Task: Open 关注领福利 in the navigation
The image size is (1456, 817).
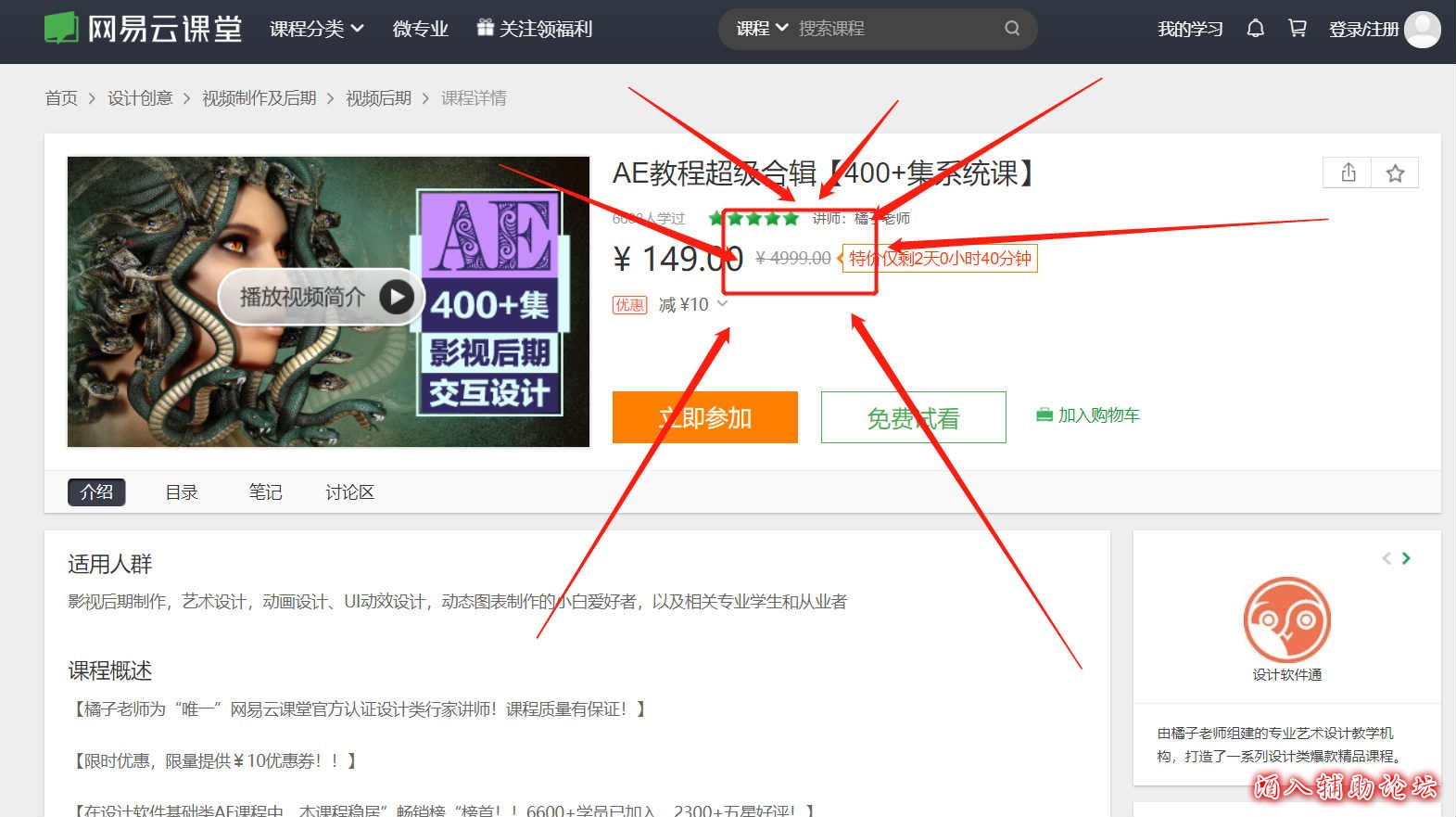Action: (x=545, y=29)
